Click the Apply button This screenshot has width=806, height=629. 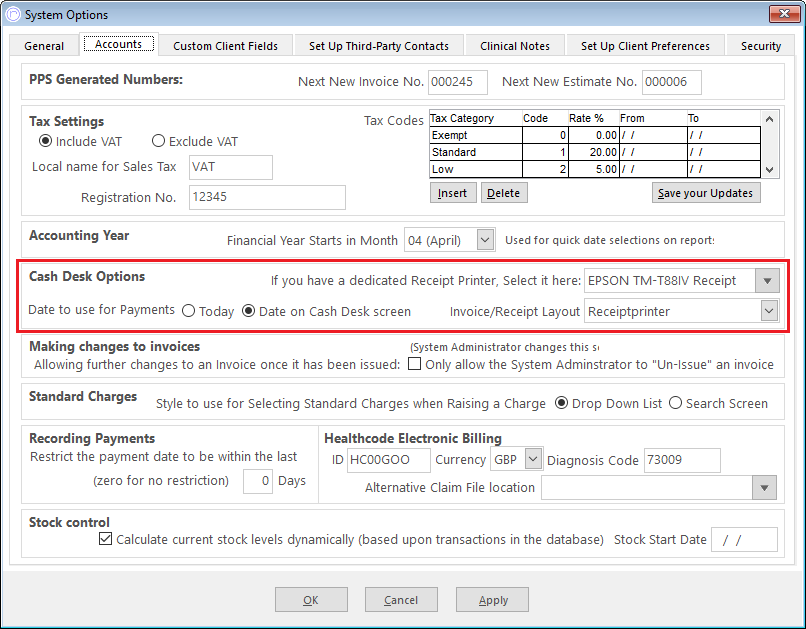click(x=492, y=600)
